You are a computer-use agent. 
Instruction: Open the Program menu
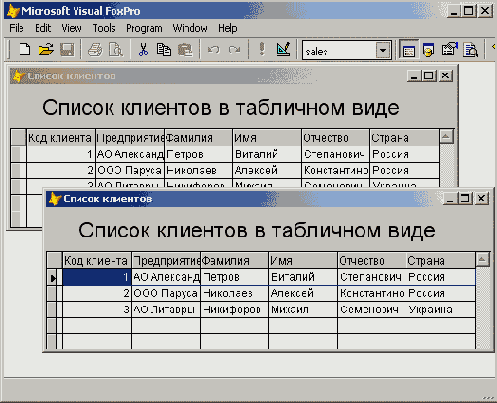144,28
